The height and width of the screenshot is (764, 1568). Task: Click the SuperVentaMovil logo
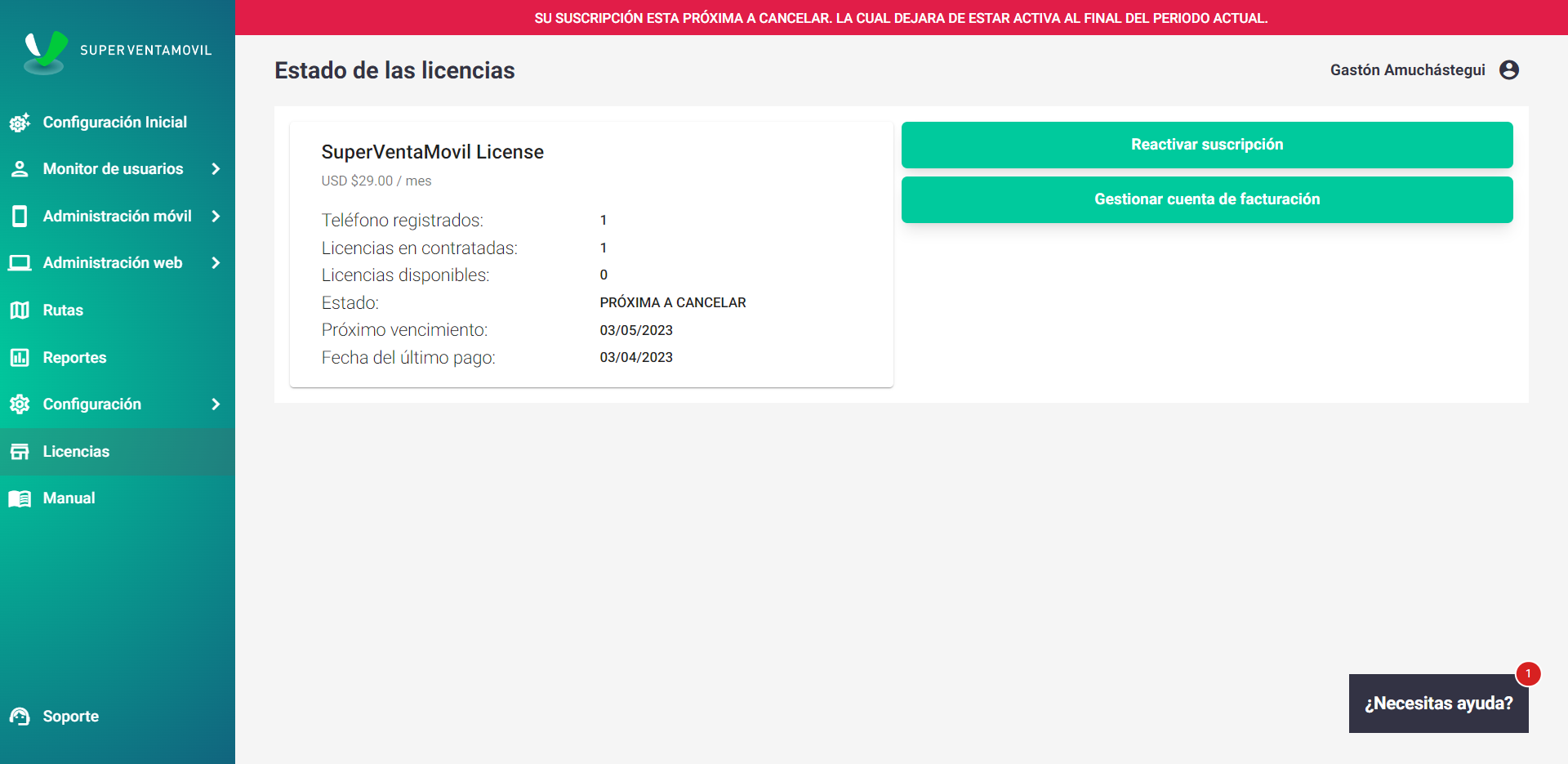point(118,52)
